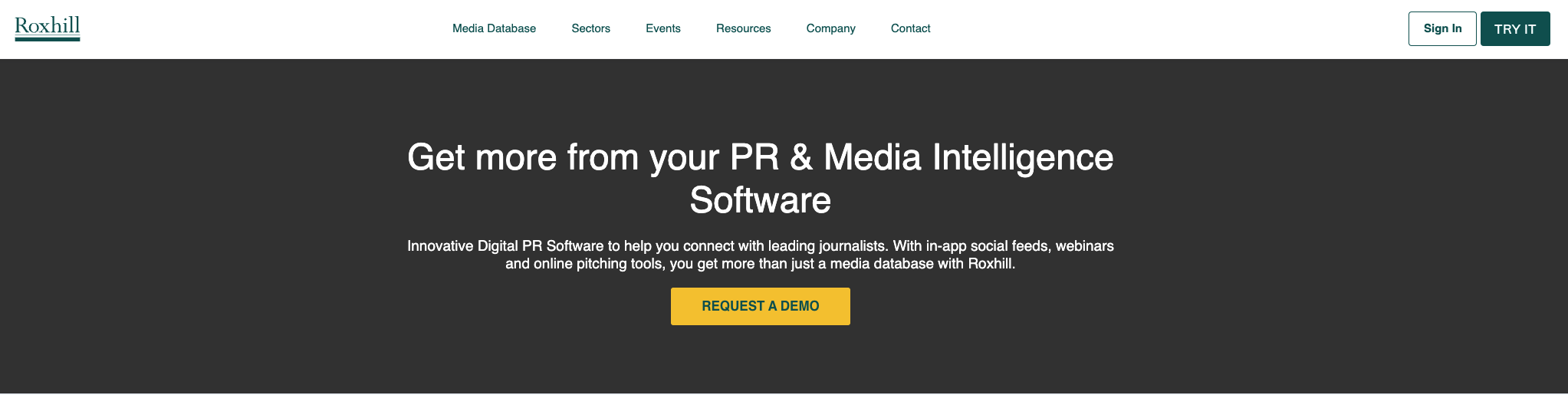
Task: Click "online pitching tools" in the description
Action: point(598,264)
